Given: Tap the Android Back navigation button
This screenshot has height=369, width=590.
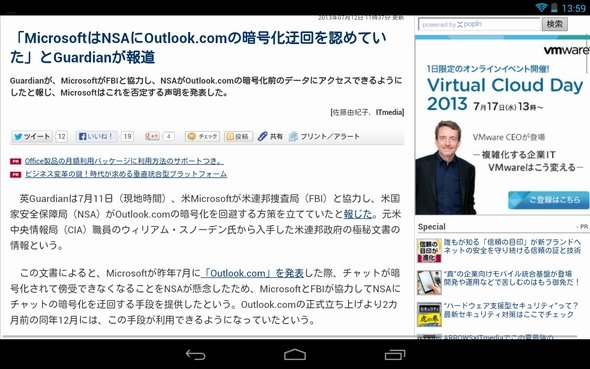Looking at the screenshot, I should tap(195, 354).
